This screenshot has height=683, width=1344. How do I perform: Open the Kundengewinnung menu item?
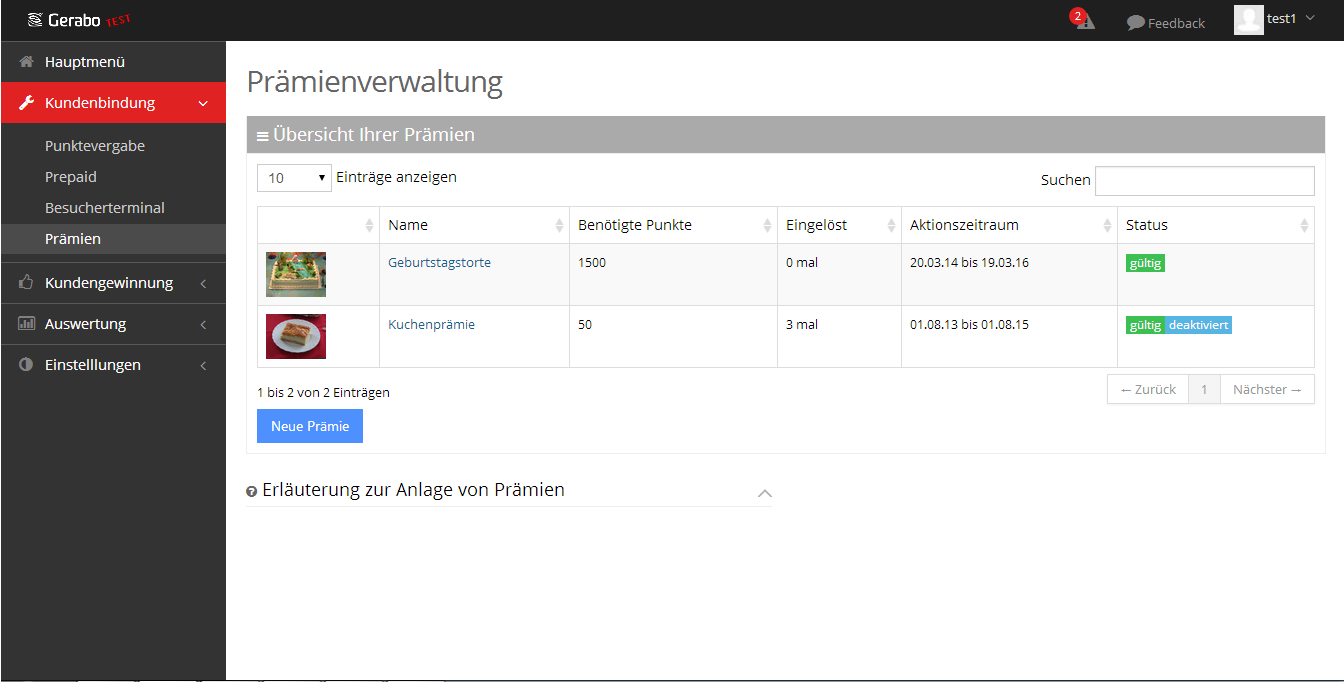point(113,283)
